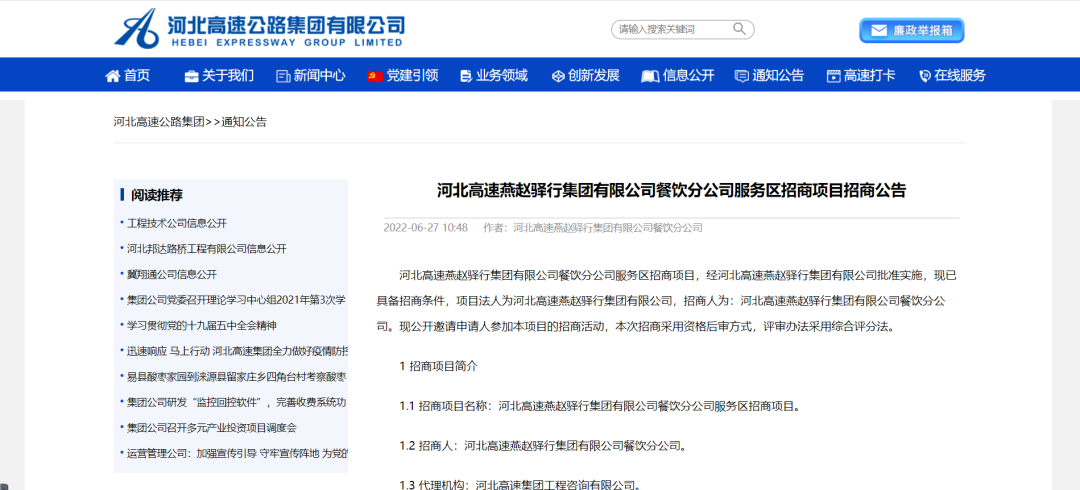Open 冀翔通公司信息公开 in reading list

tap(172, 274)
